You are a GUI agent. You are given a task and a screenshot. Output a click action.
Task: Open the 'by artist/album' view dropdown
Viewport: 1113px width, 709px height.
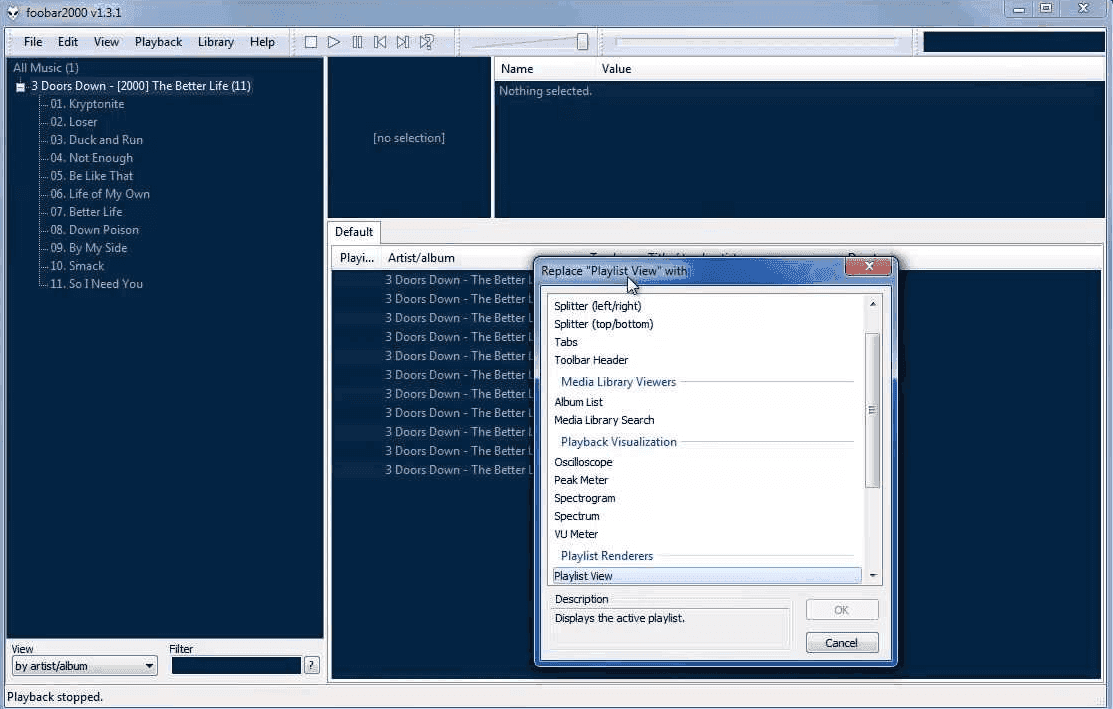point(84,666)
